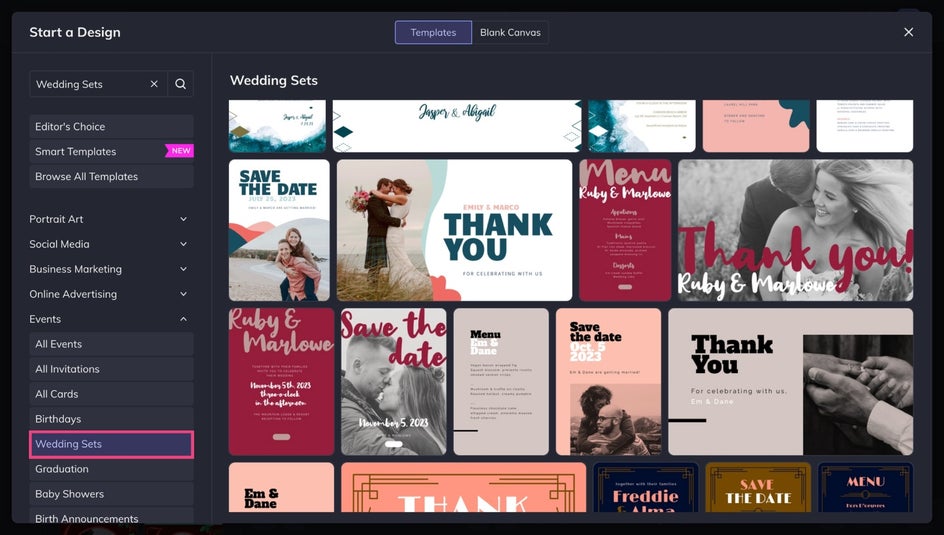
Task: Close the Start a Design dialog
Action: click(908, 32)
